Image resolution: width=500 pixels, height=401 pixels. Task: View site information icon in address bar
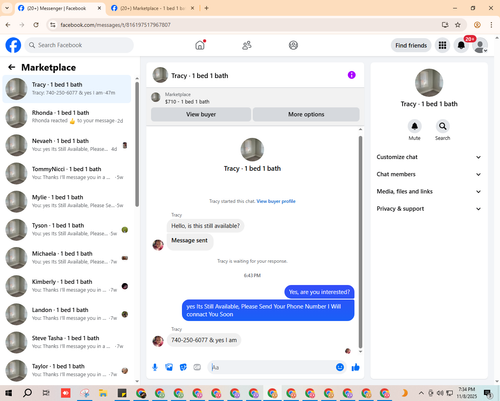point(52,25)
